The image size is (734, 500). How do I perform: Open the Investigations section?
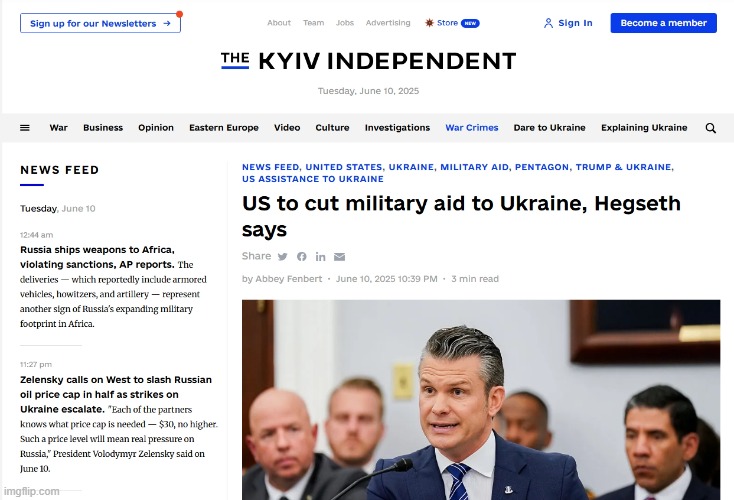pyautogui.click(x=397, y=127)
